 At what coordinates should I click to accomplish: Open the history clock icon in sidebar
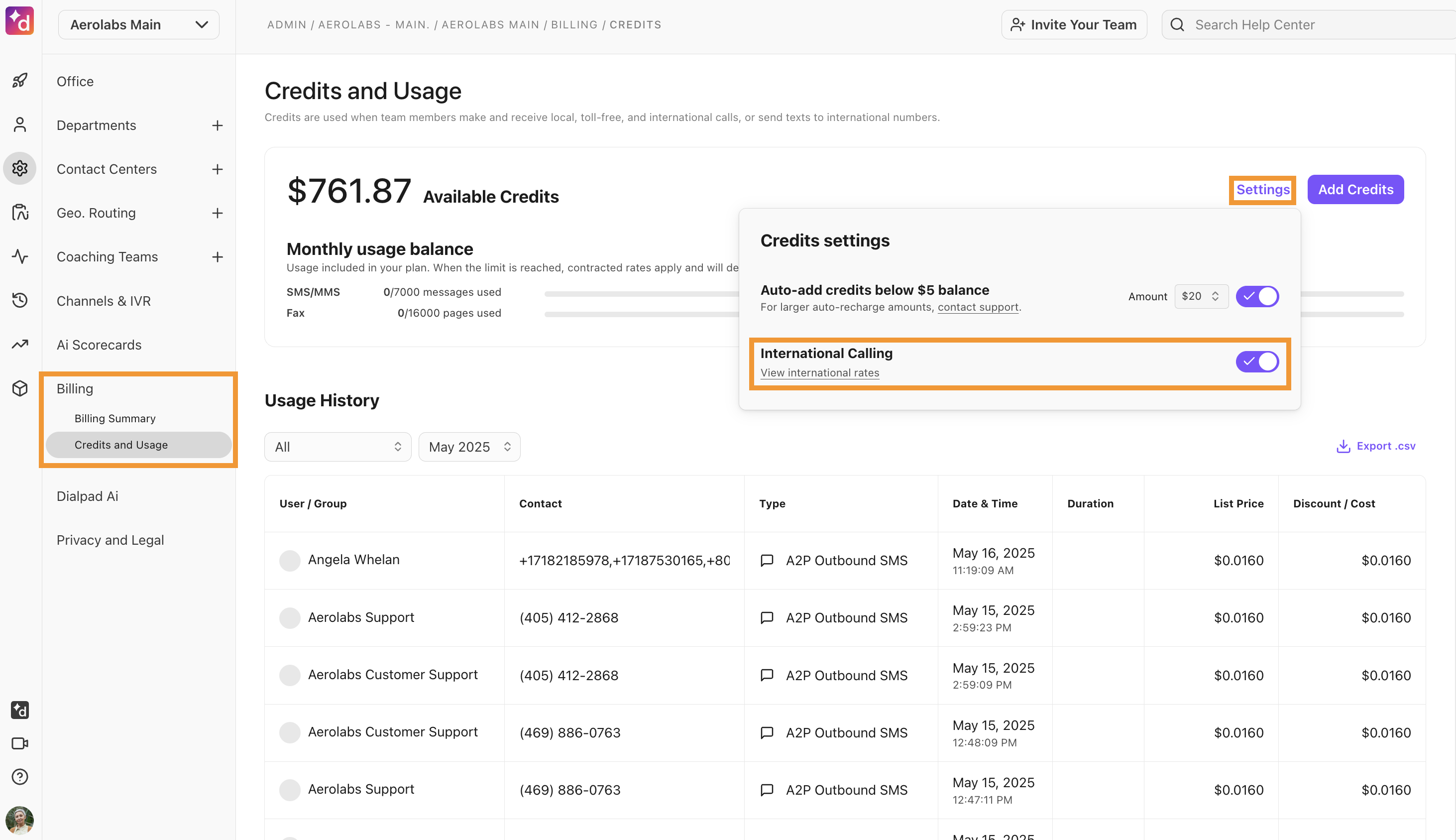click(19, 299)
